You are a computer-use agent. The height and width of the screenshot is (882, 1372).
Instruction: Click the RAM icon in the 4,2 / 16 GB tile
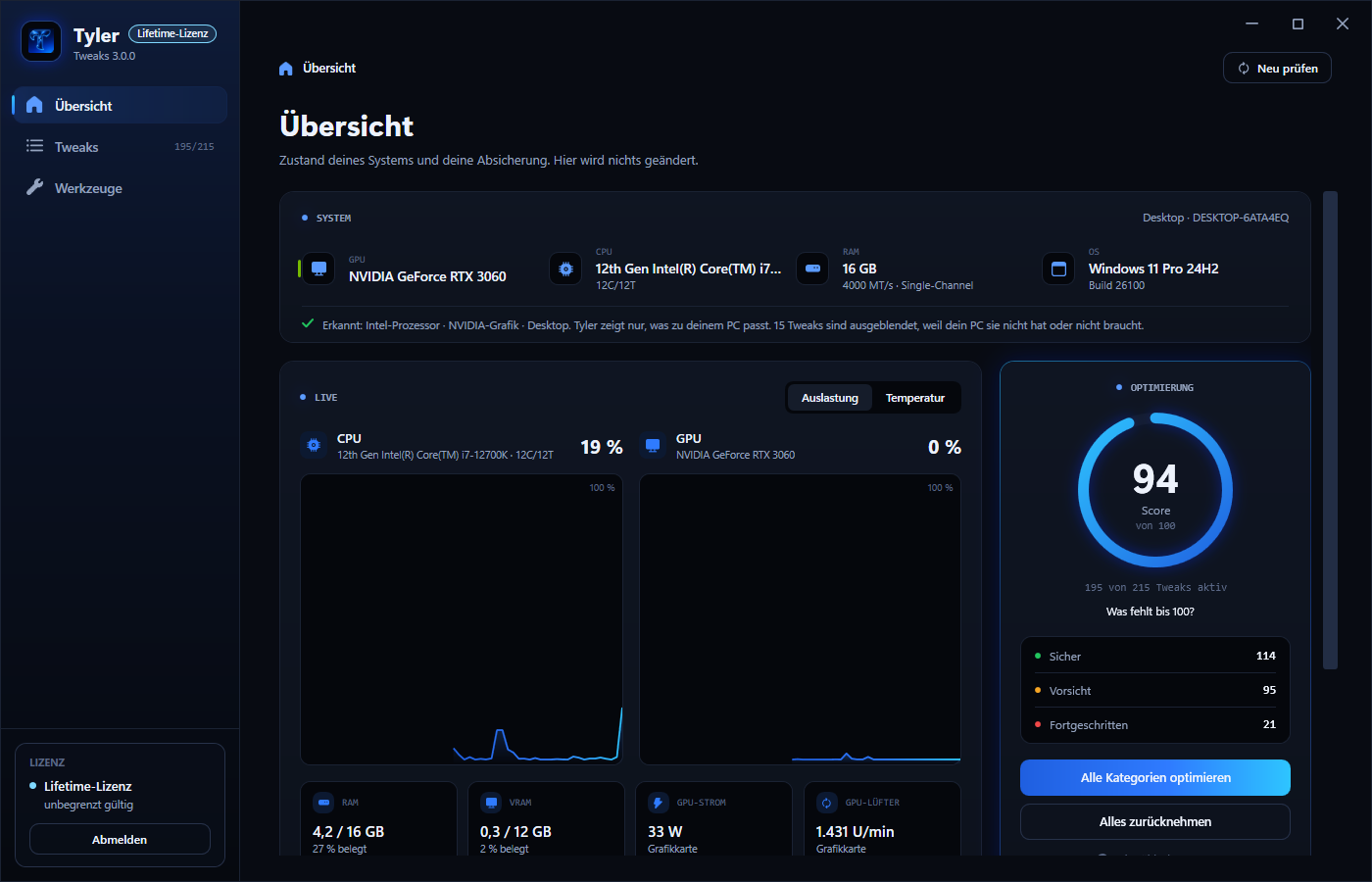[x=323, y=803]
